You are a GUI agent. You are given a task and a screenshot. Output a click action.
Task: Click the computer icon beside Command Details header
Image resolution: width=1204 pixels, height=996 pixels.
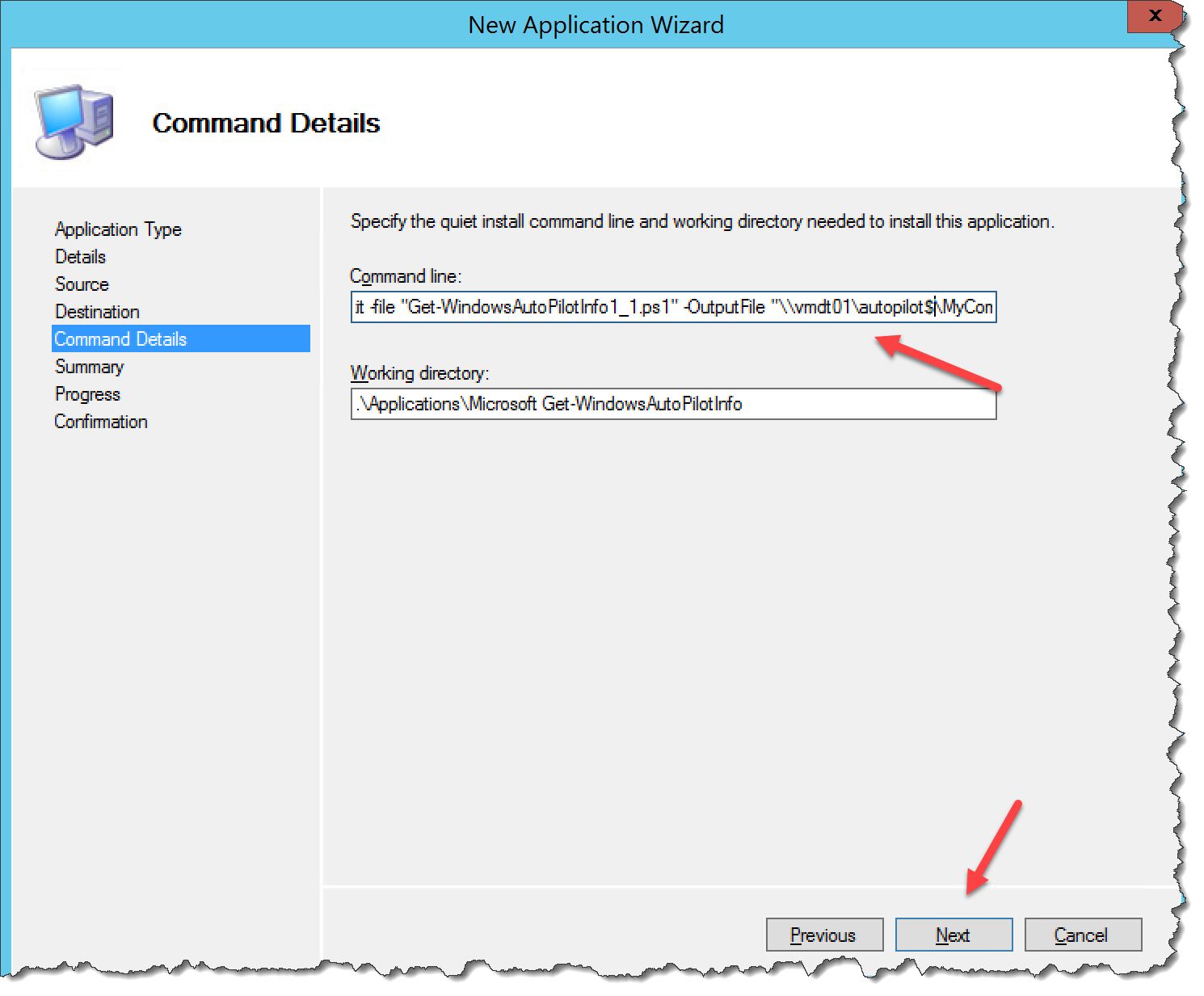tap(71, 117)
